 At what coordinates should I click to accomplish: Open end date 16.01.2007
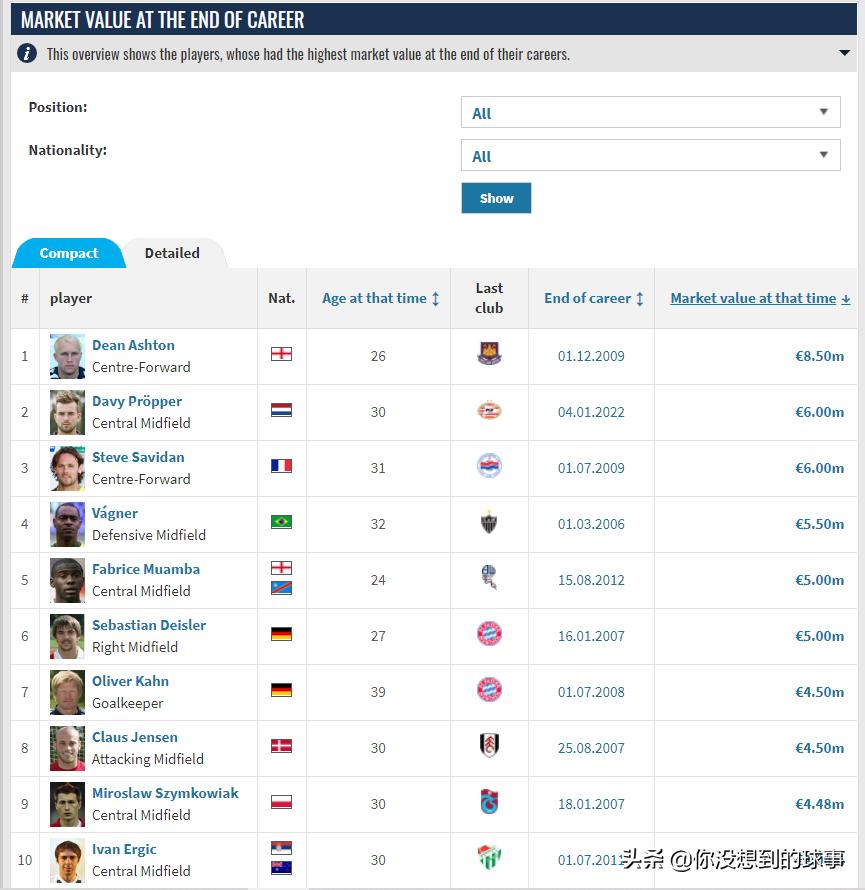[x=591, y=636]
